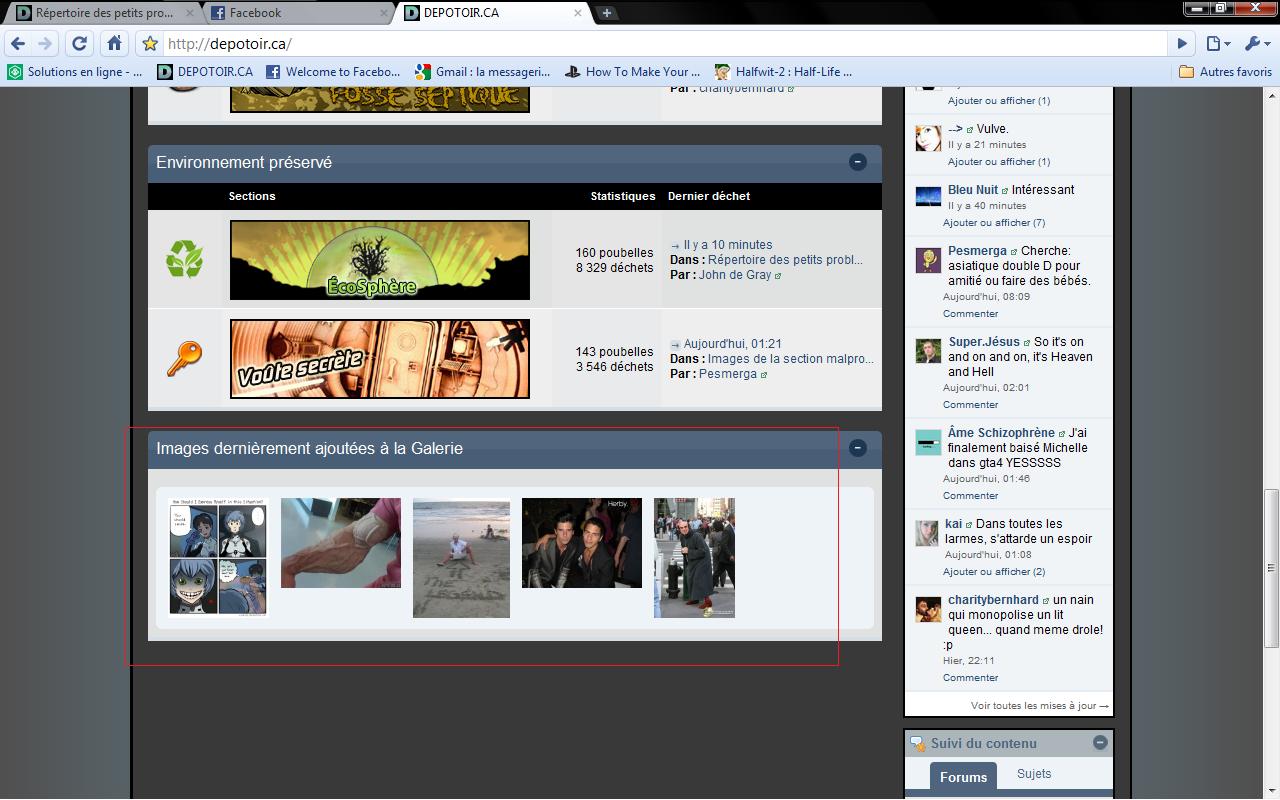Go to the Home page icon

[x=114, y=44]
